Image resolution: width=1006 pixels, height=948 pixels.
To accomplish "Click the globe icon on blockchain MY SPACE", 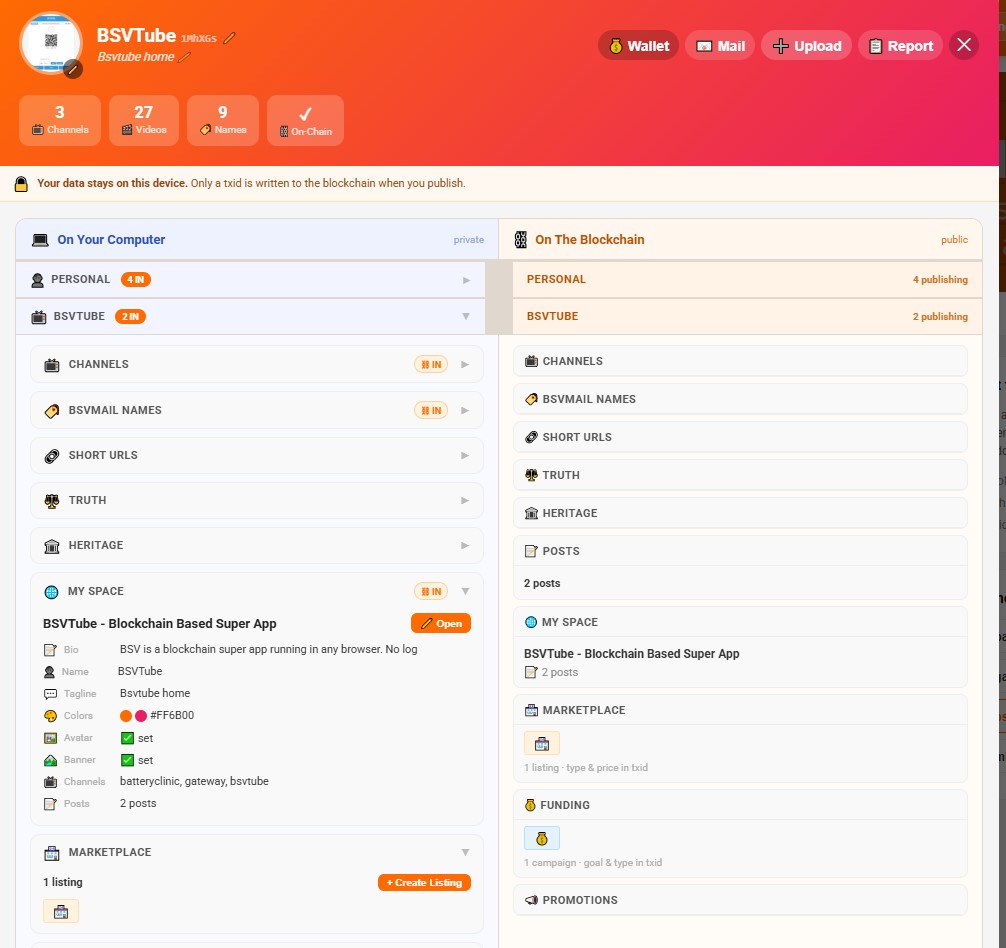I will pos(531,622).
